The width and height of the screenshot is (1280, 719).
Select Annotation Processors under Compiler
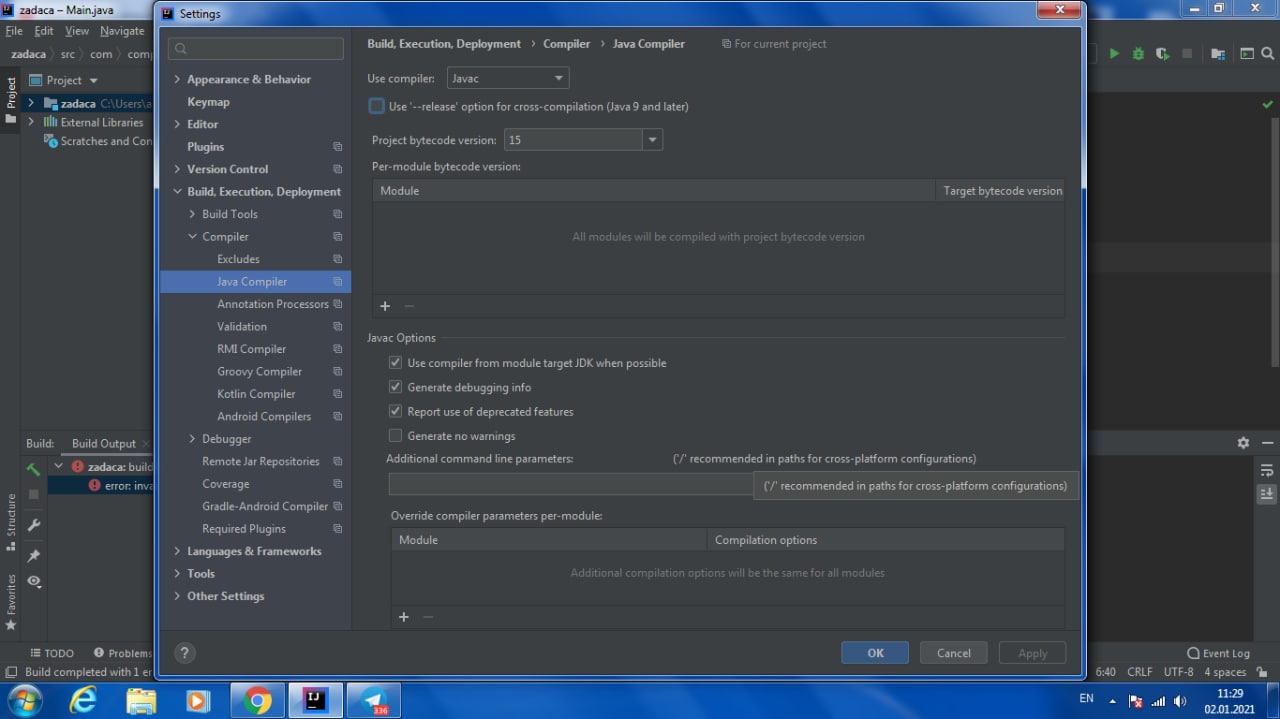coord(273,304)
